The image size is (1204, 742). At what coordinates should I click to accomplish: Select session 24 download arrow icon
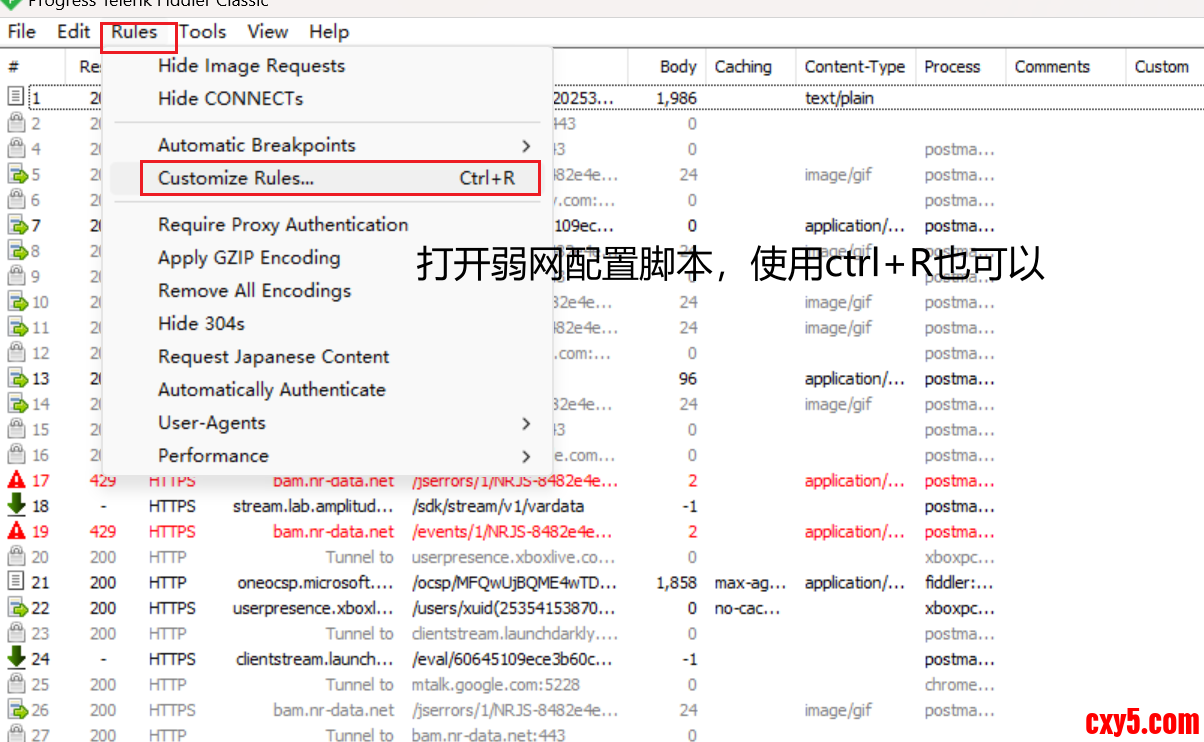pos(16,659)
